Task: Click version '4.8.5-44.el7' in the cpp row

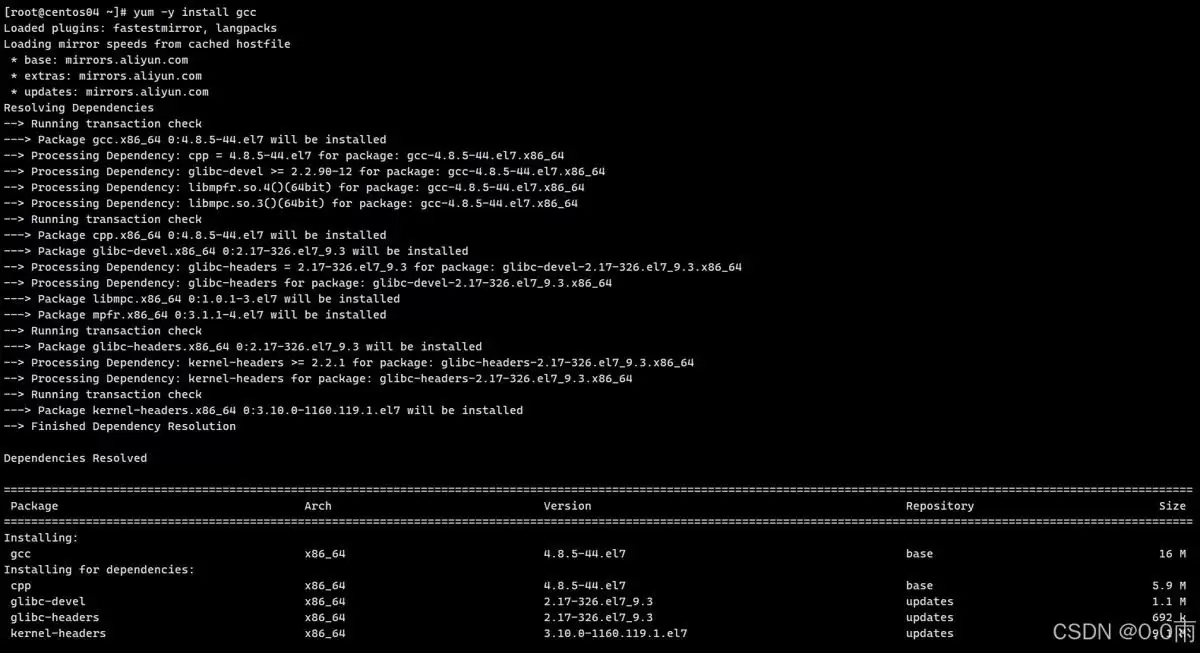Action: [585, 587]
